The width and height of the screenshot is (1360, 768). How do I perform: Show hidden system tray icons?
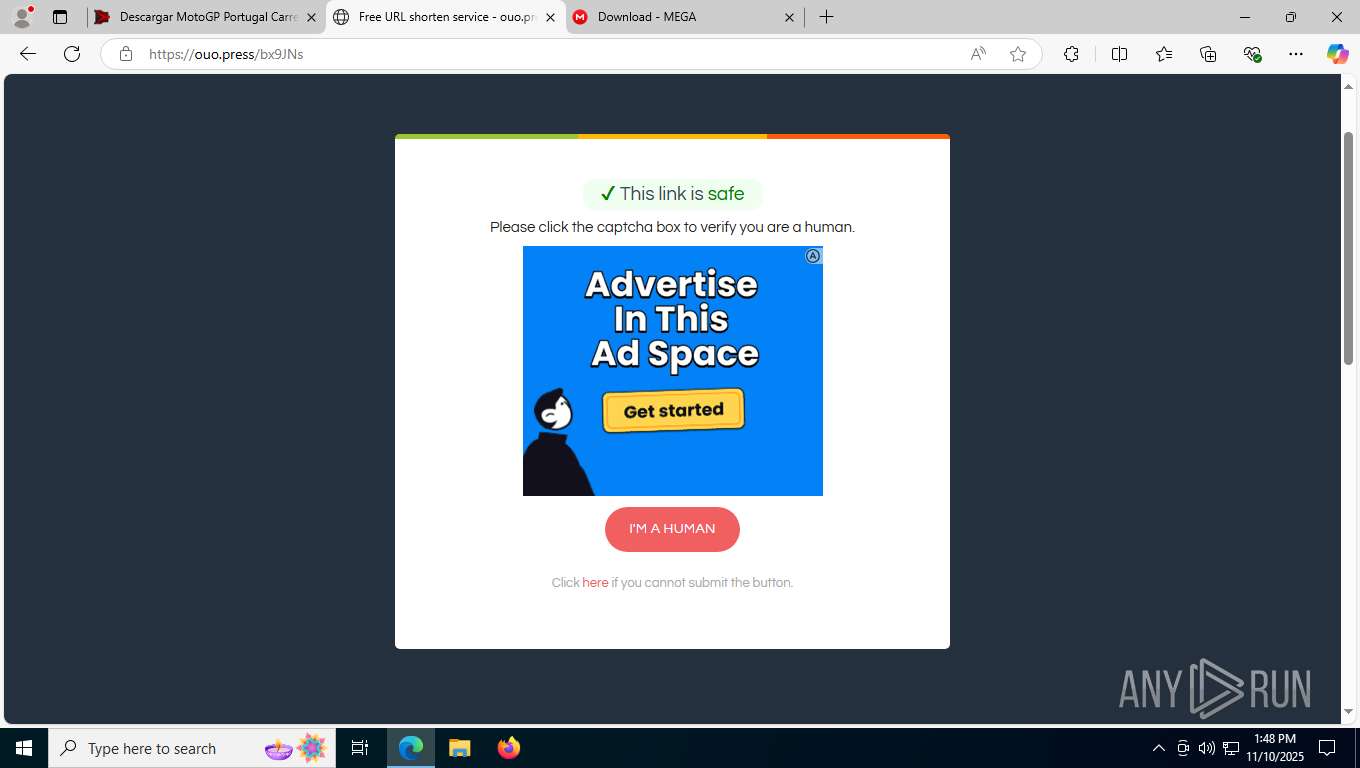click(x=1159, y=748)
